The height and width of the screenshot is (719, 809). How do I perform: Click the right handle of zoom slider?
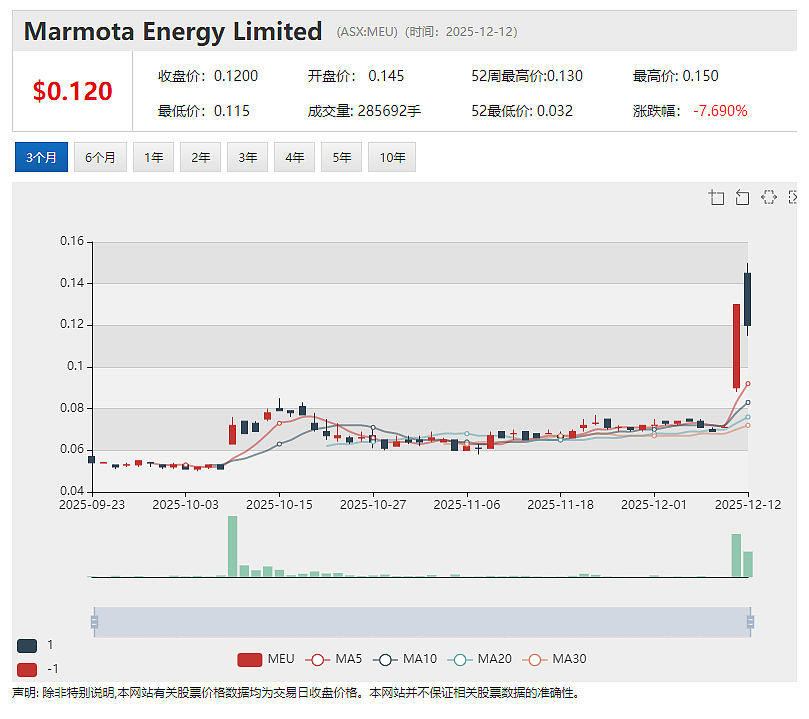pos(750,622)
